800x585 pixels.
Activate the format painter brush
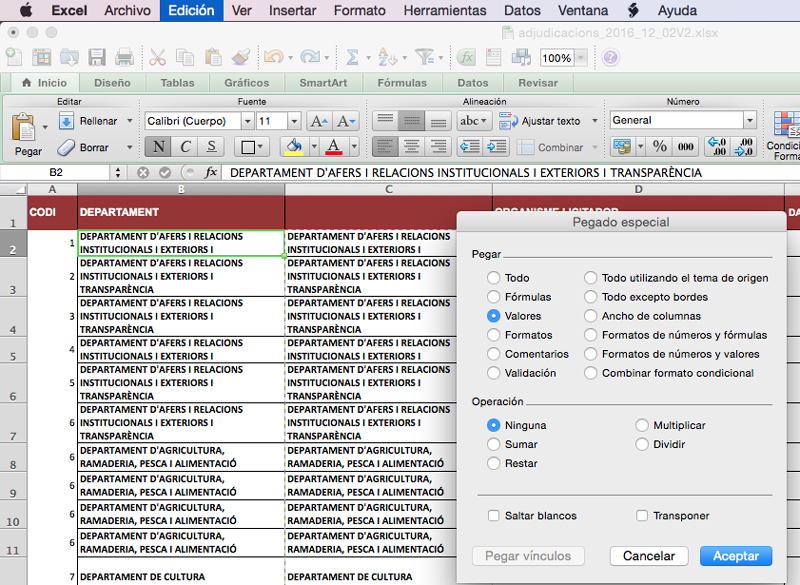240,57
